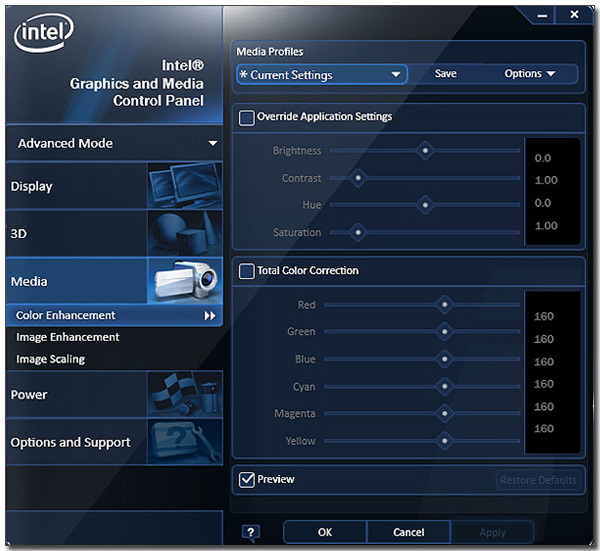
Task: Open Image Scaling submenu item
Action: coord(51,359)
